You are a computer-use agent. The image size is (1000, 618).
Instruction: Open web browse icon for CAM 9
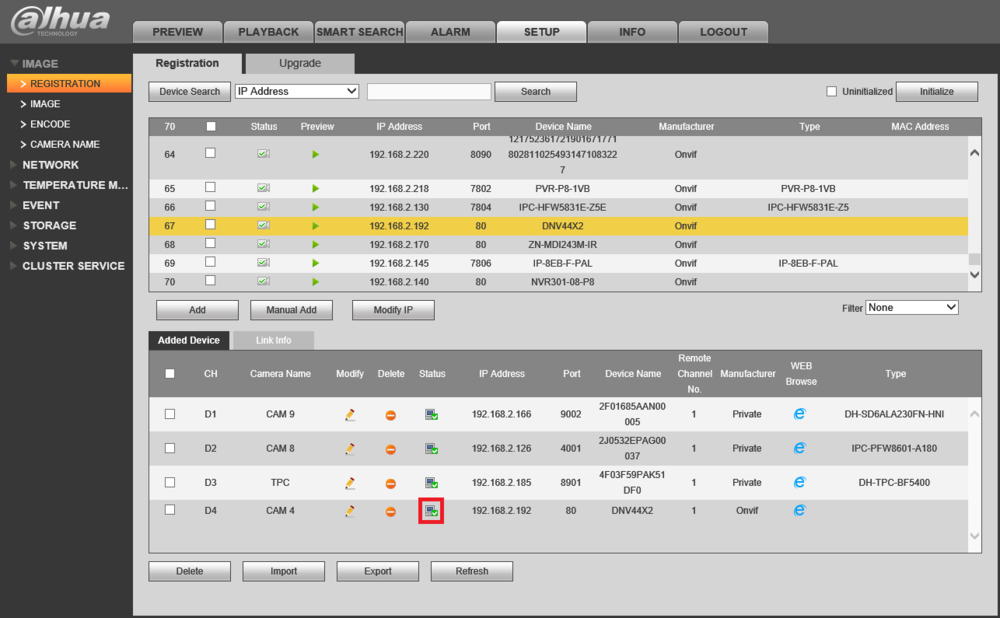[x=800, y=414]
